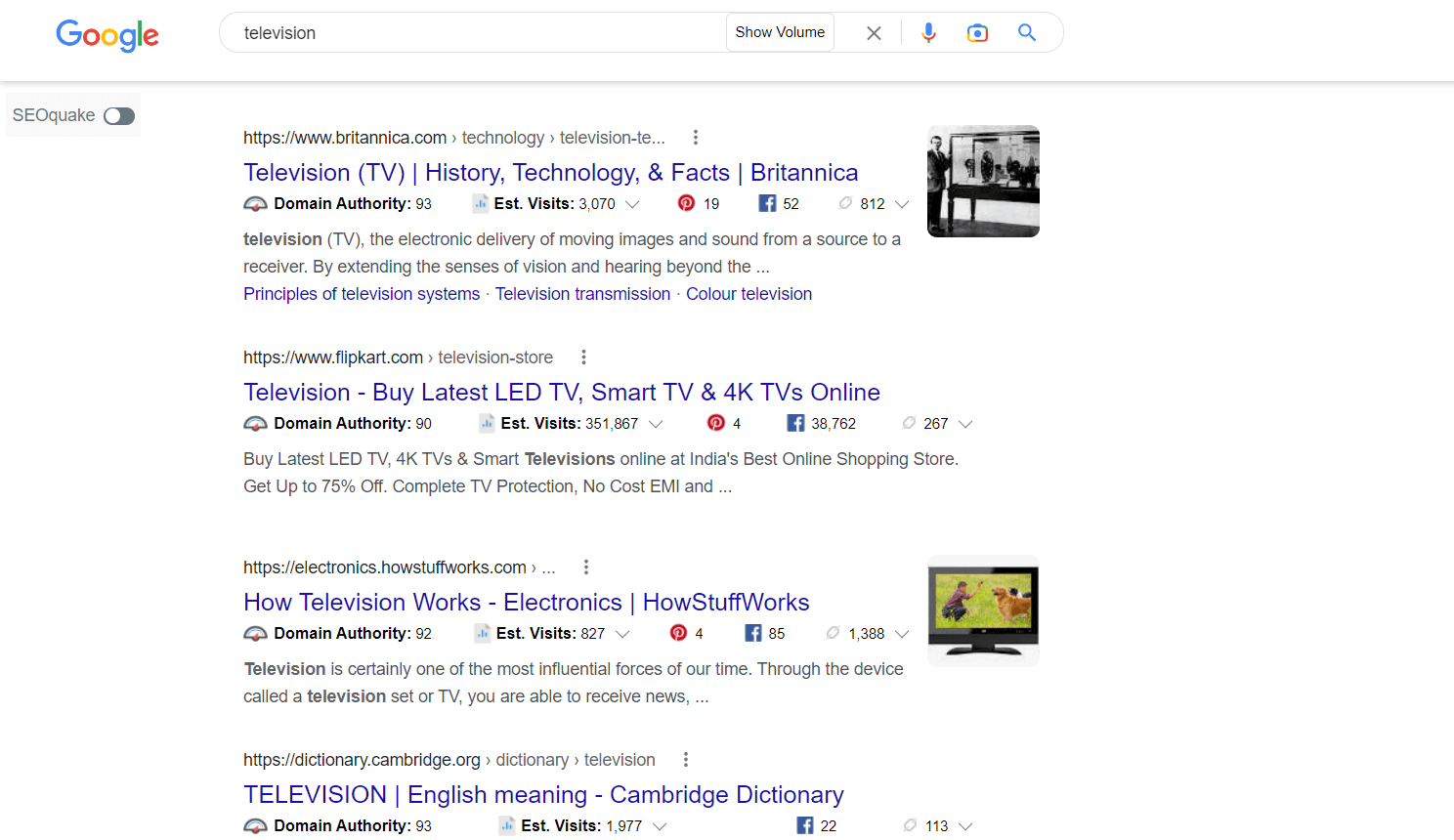This screenshot has width=1454, height=840.
Task: Click the Est. Visits chart icon for HowStuffWorks
Action: coord(482,633)
